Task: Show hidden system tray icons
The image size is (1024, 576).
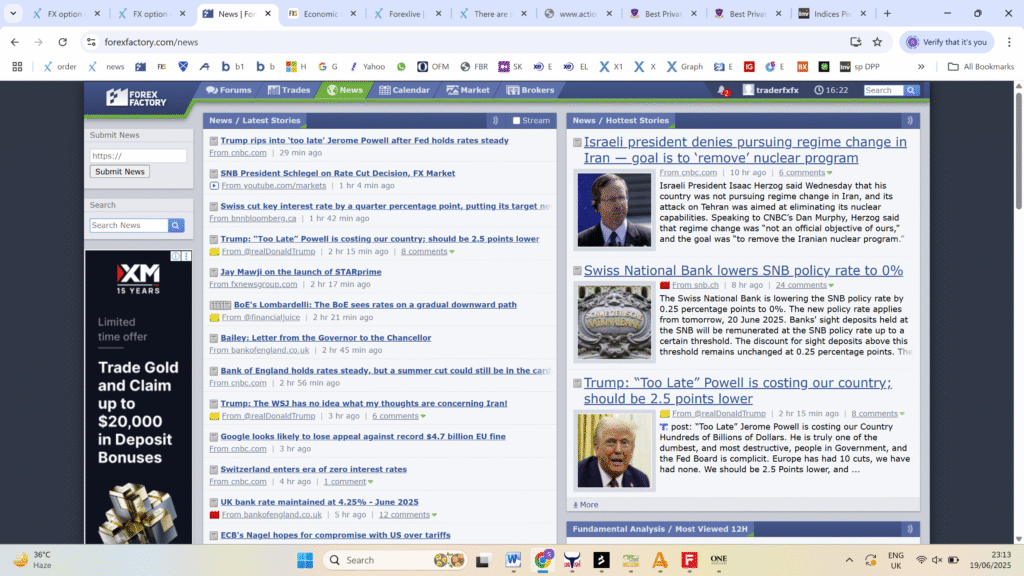Action: (x=849, y=560)
